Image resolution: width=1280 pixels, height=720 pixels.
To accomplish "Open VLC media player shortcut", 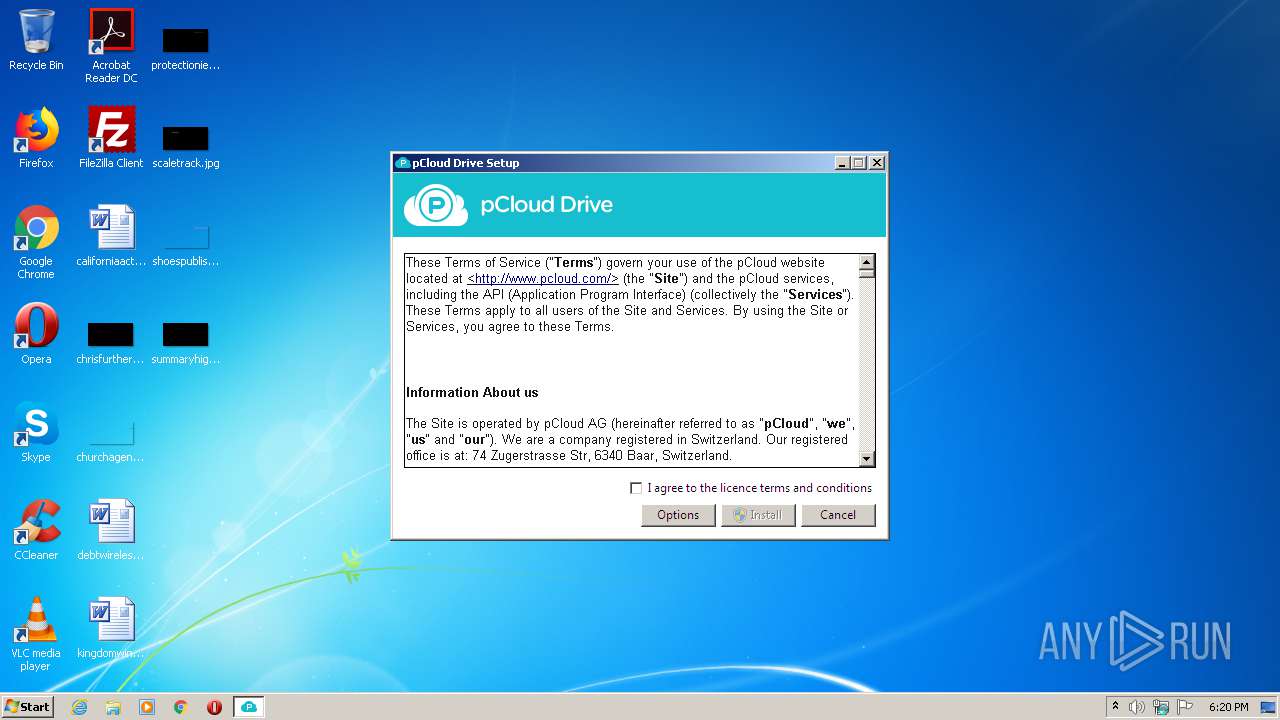I will (36, 634).
